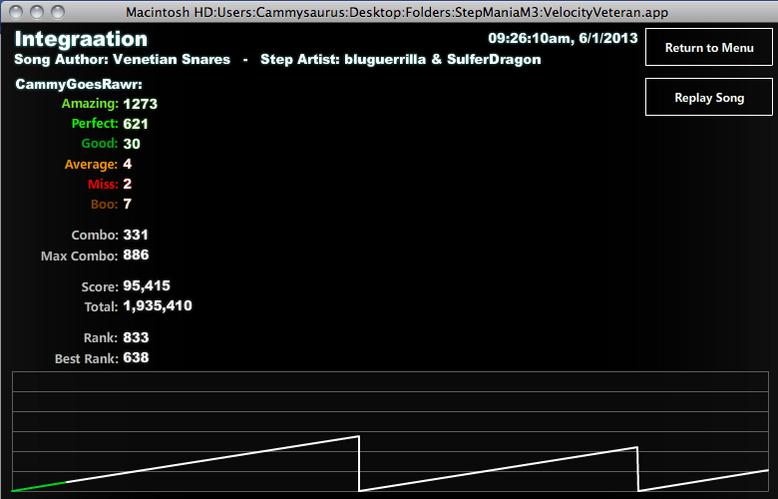Click the Total value 1,935,410
The width and height of the screenshot is (778, 499).
157,306
